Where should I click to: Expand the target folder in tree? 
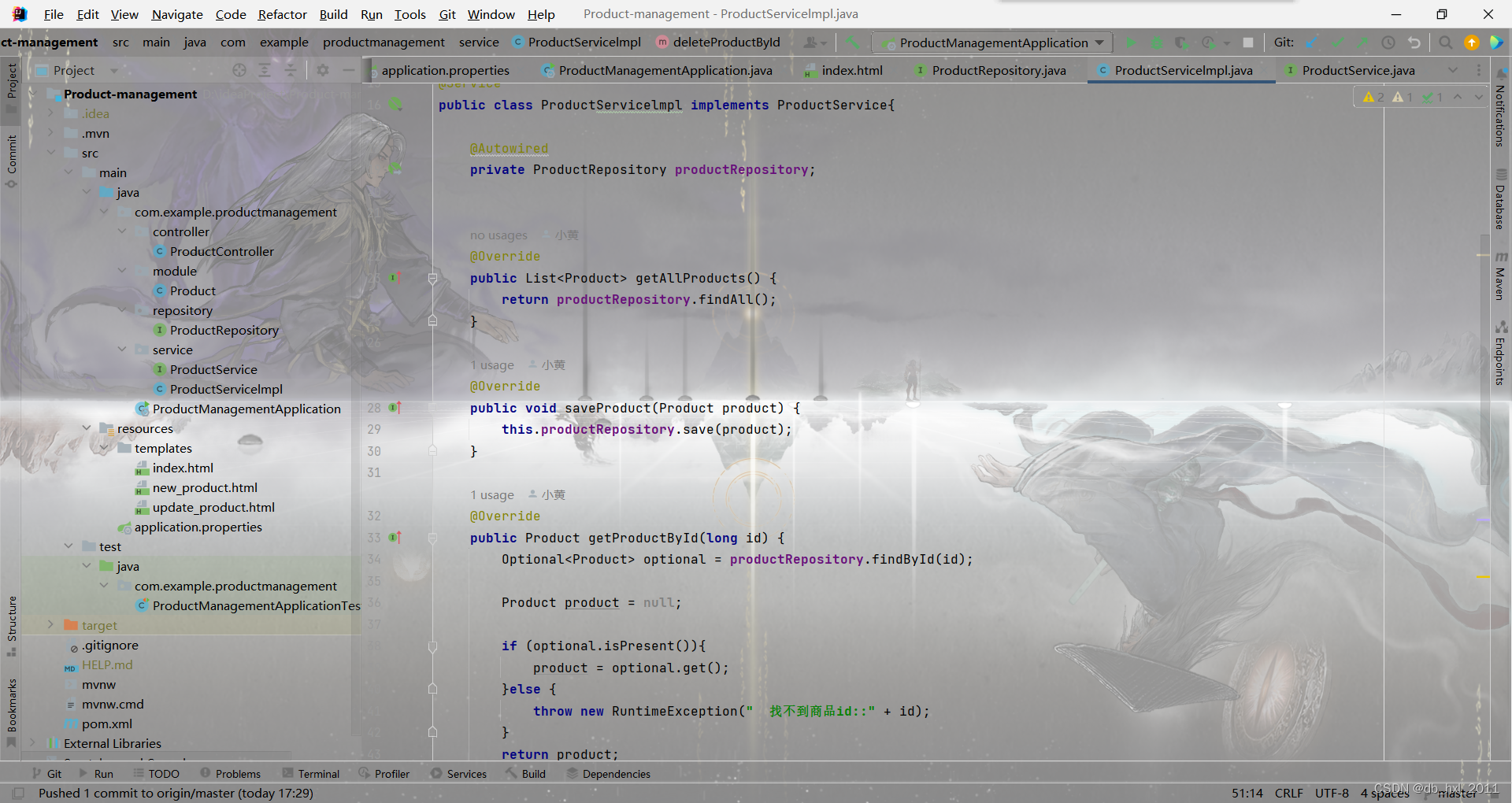coord(51,625)
